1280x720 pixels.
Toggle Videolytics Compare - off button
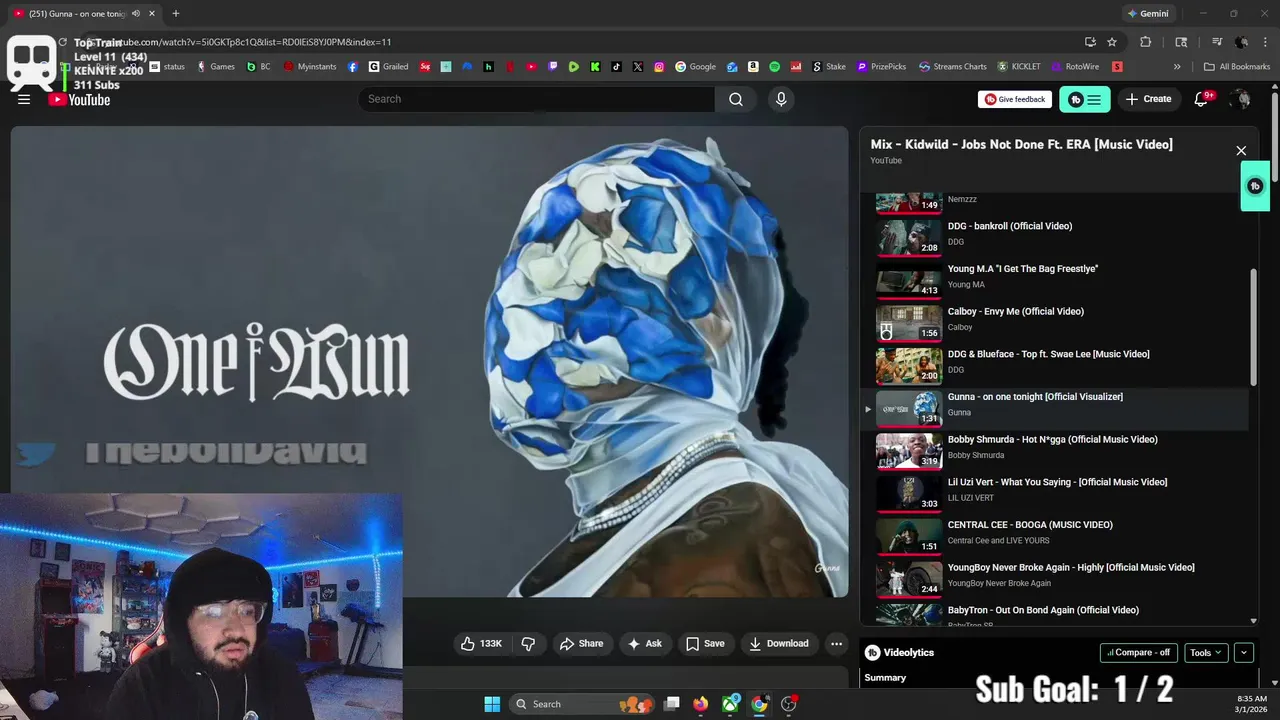tap(1138, 652)
